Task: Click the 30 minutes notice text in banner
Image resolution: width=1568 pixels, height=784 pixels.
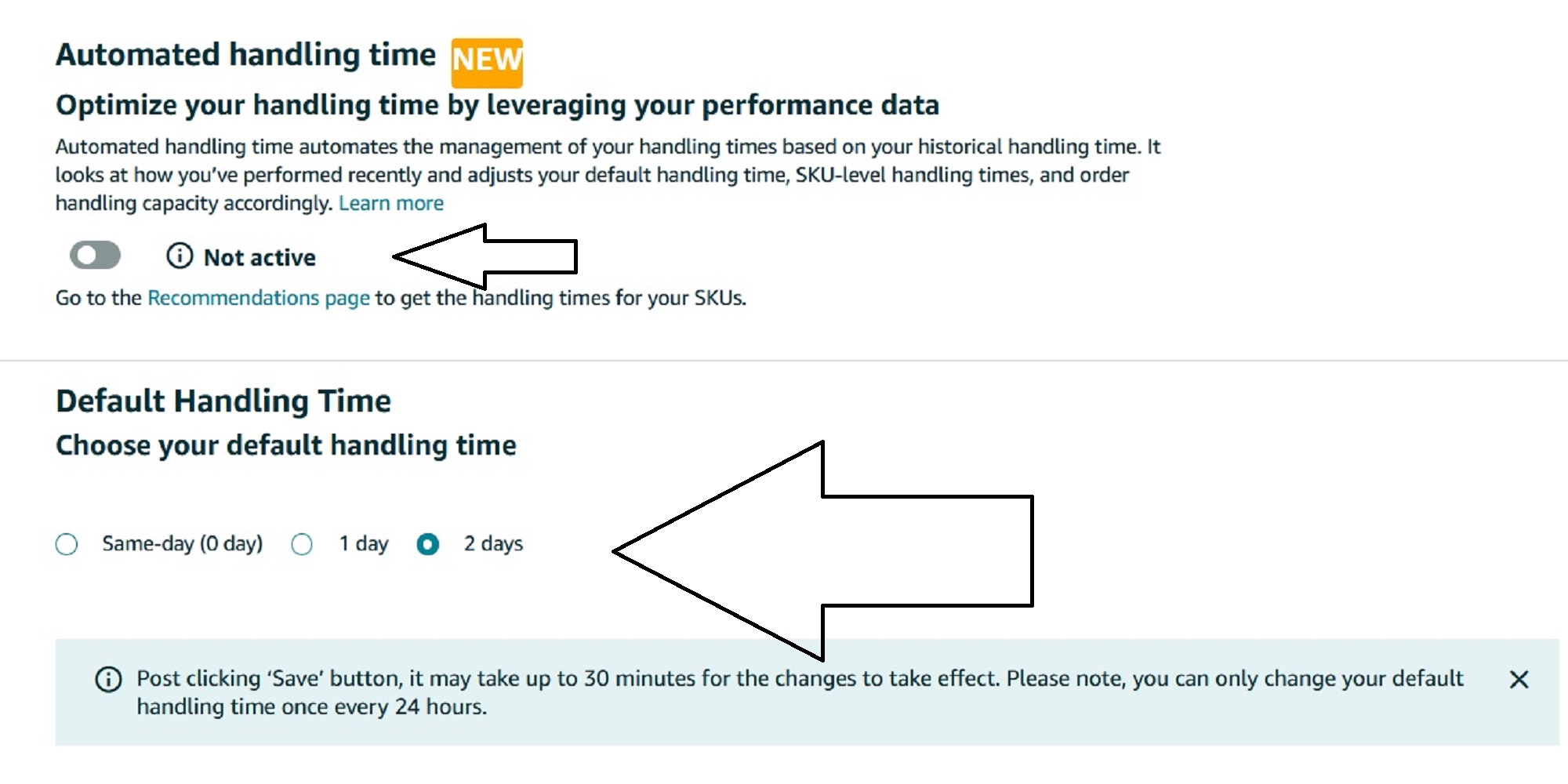Action: pos(800,692)
